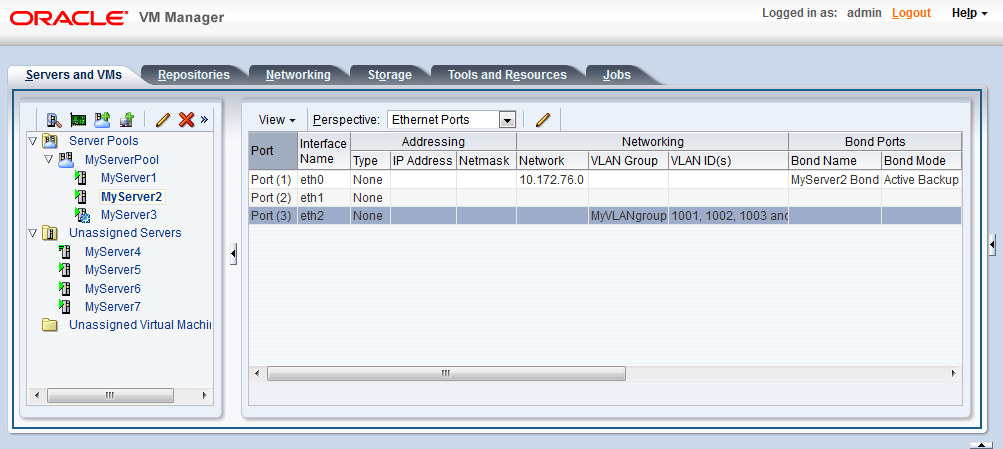1003x449 pixels.
Task: Select Unassigned Virtual Machines in the tree
Action: pyautogui.click(x=140, y=325)
